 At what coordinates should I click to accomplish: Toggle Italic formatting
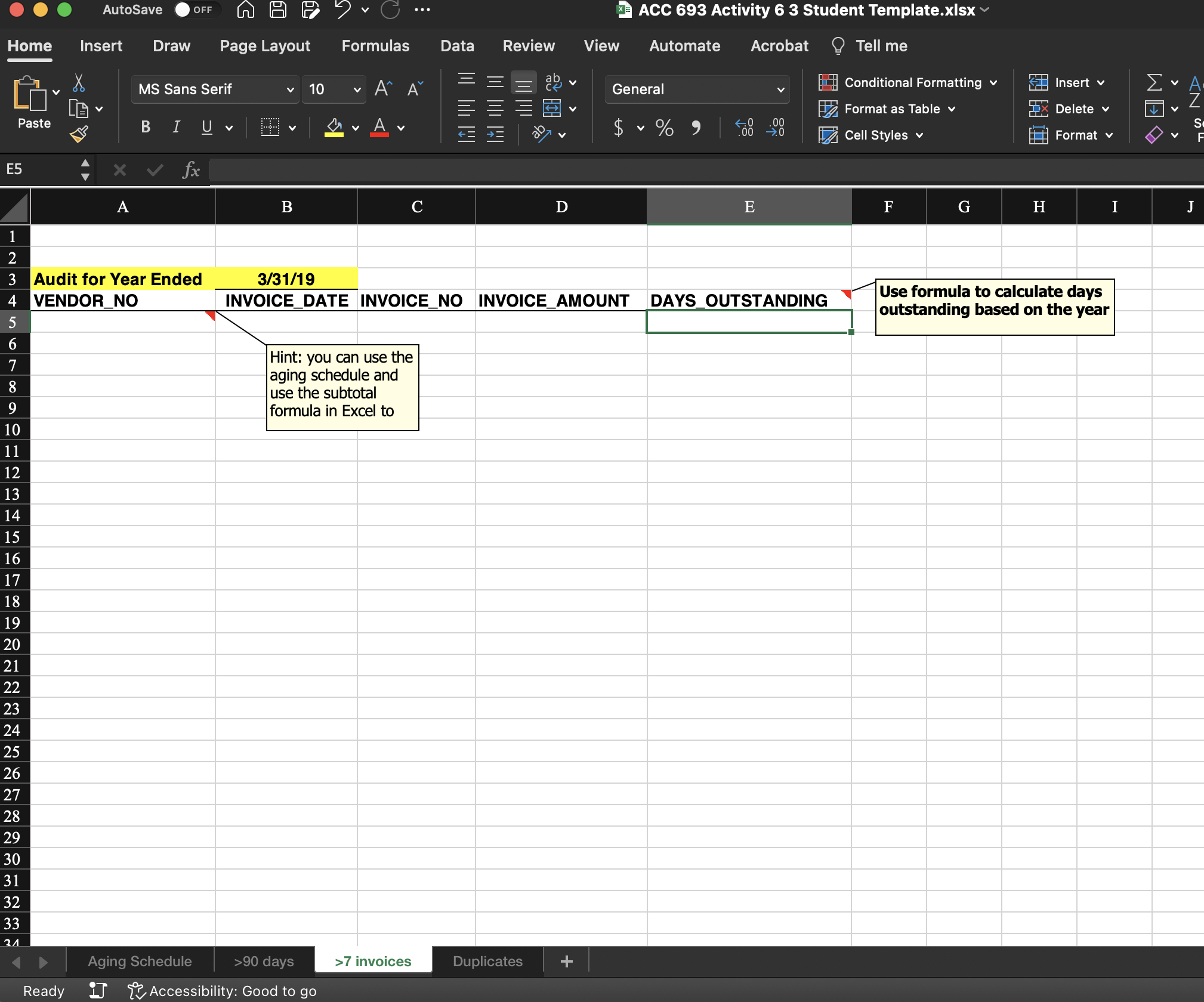tap(176, 127)
